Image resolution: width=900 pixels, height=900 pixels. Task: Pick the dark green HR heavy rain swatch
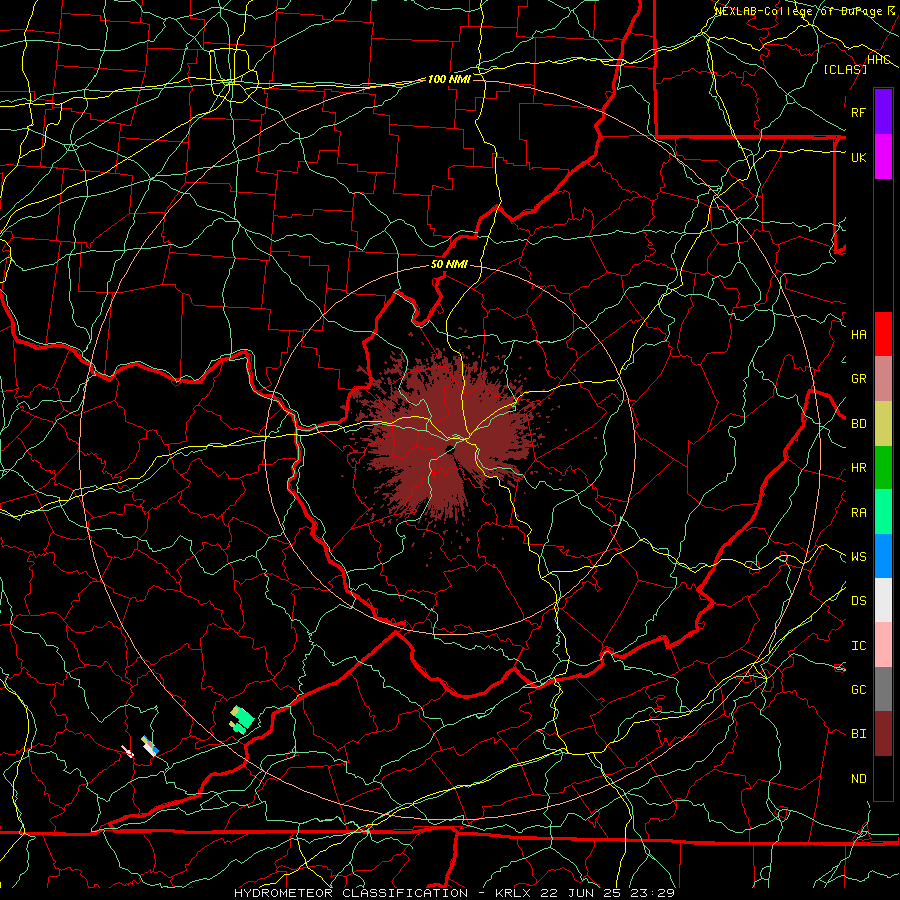click(x=883, y=468)
